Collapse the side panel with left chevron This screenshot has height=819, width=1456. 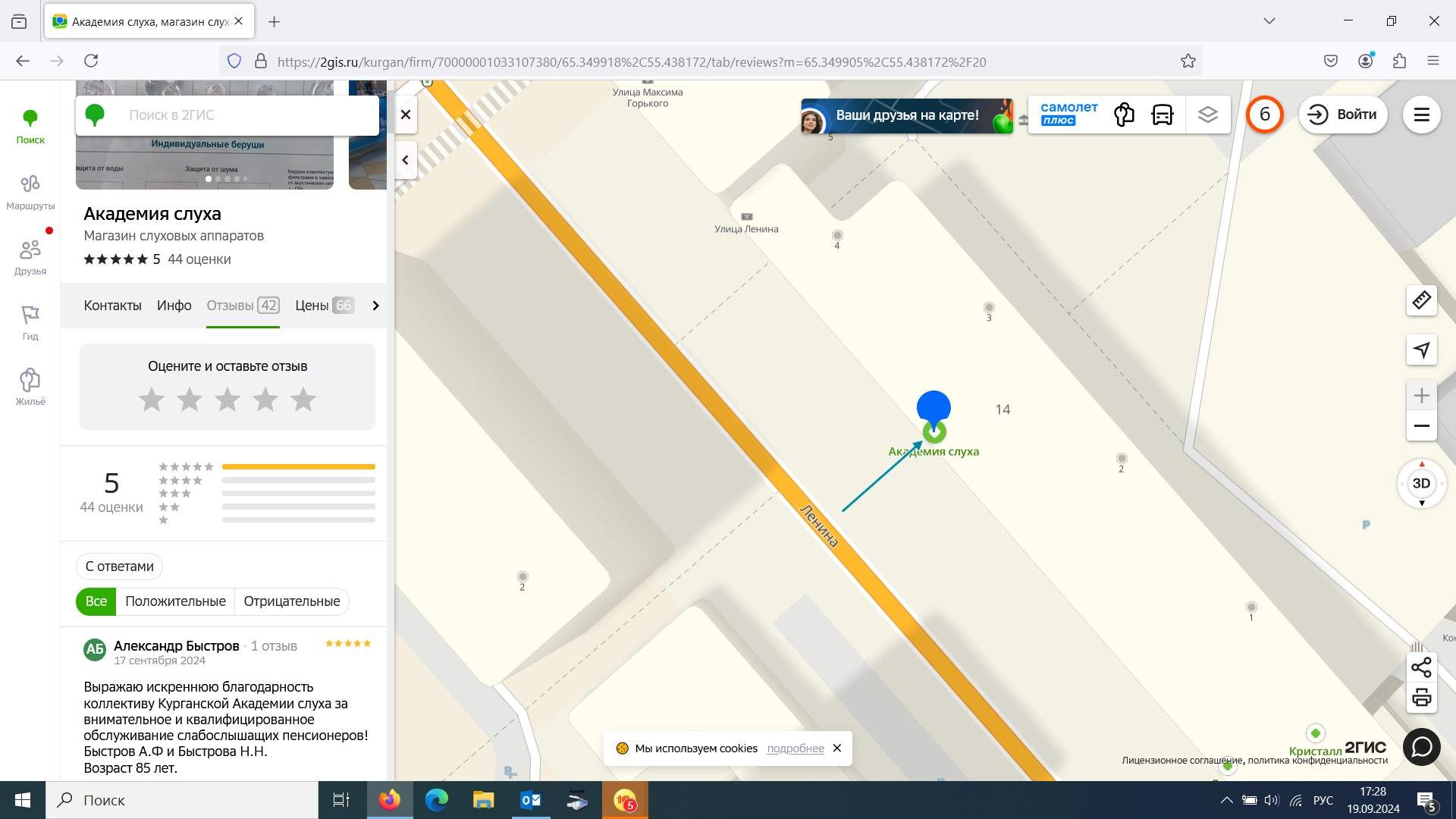coord(406,160)
